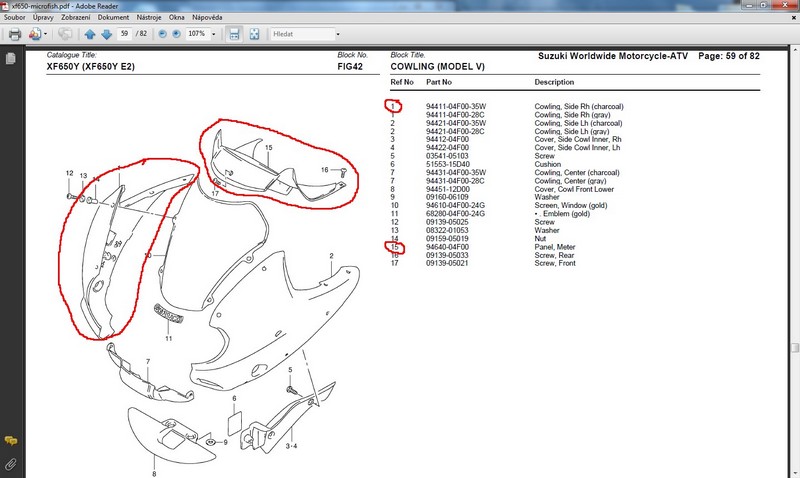The image size is (800, 478).
Task: Click description 'Cushion'
Action: click(547, 164)
